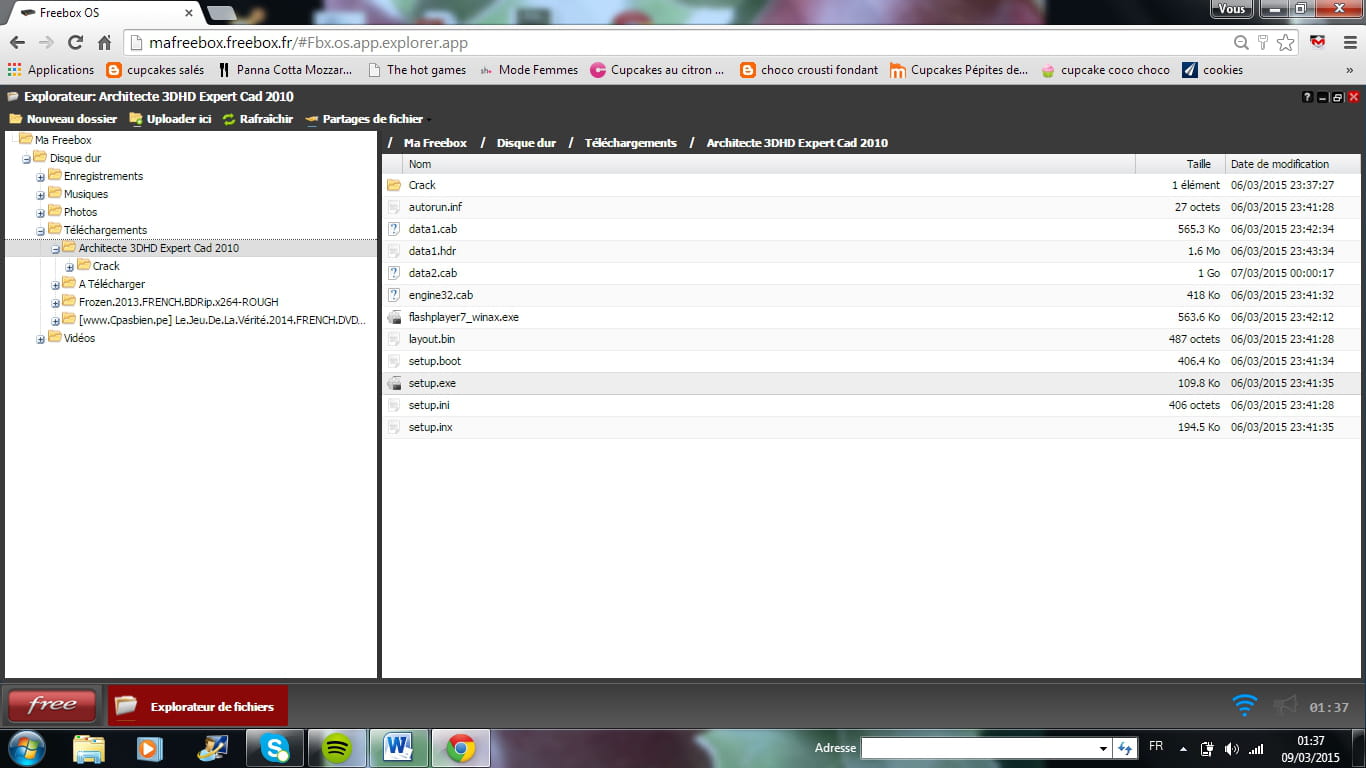Click the Chrome home button
The height and width of the screenshot is (768, 1366).
pos(104,43)
